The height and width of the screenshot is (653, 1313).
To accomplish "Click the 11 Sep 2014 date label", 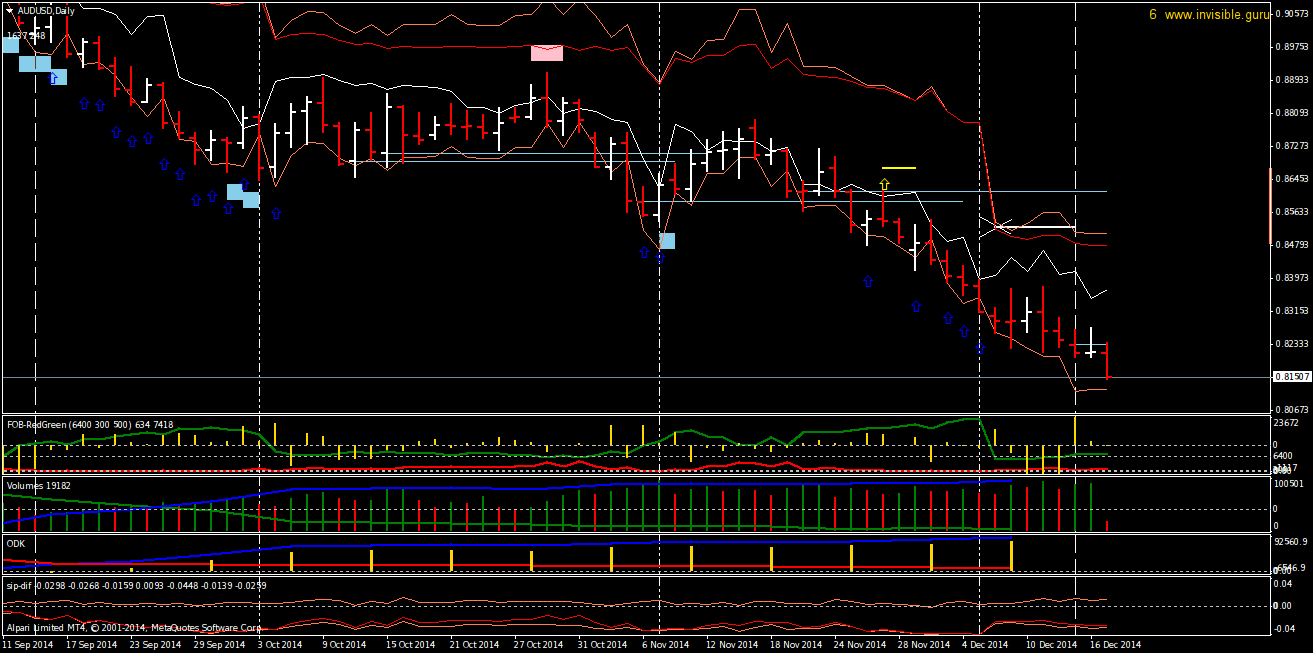I will pos(28,645).
